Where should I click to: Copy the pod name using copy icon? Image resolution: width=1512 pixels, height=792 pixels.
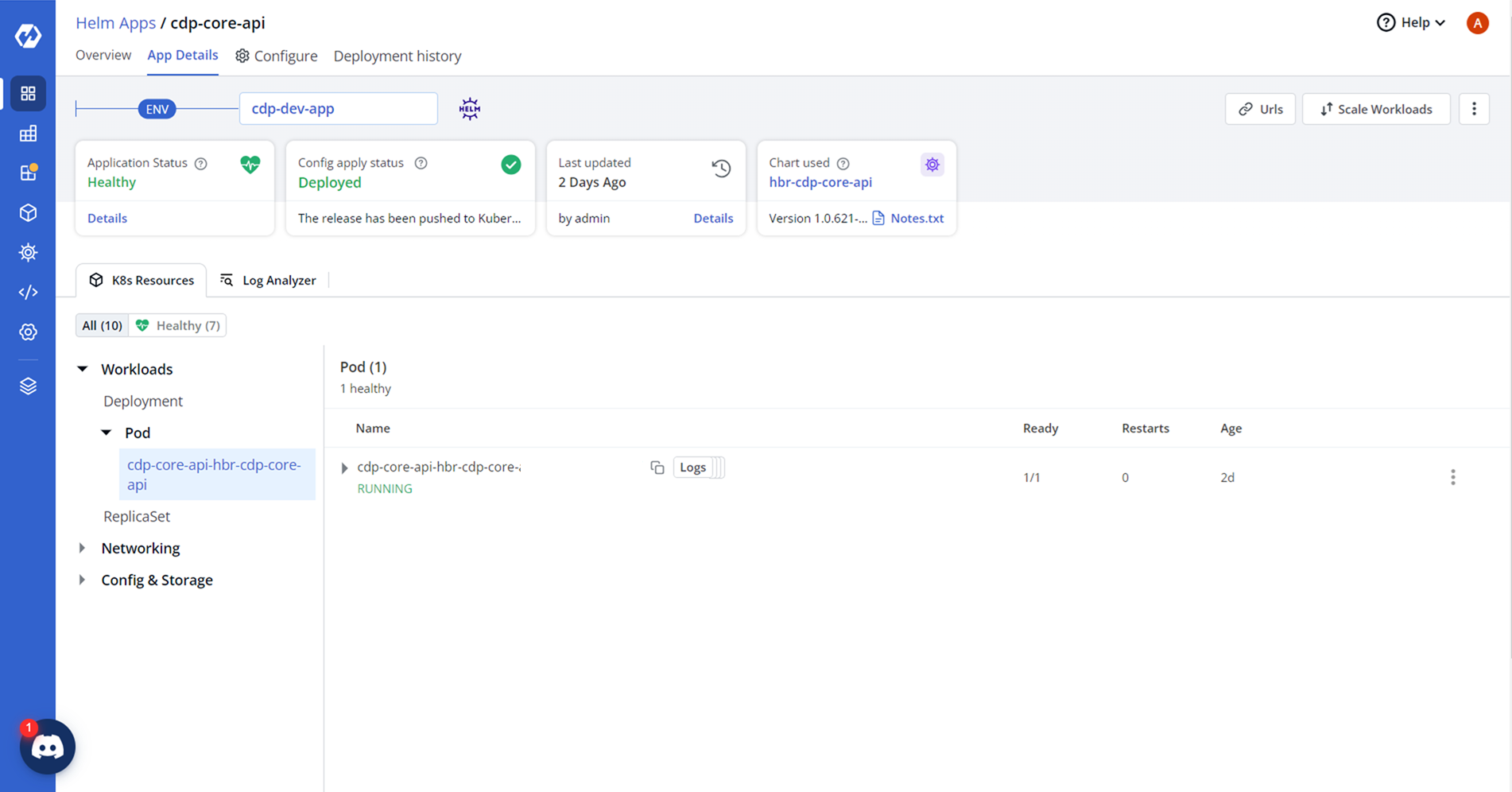[x=657, y=468]
